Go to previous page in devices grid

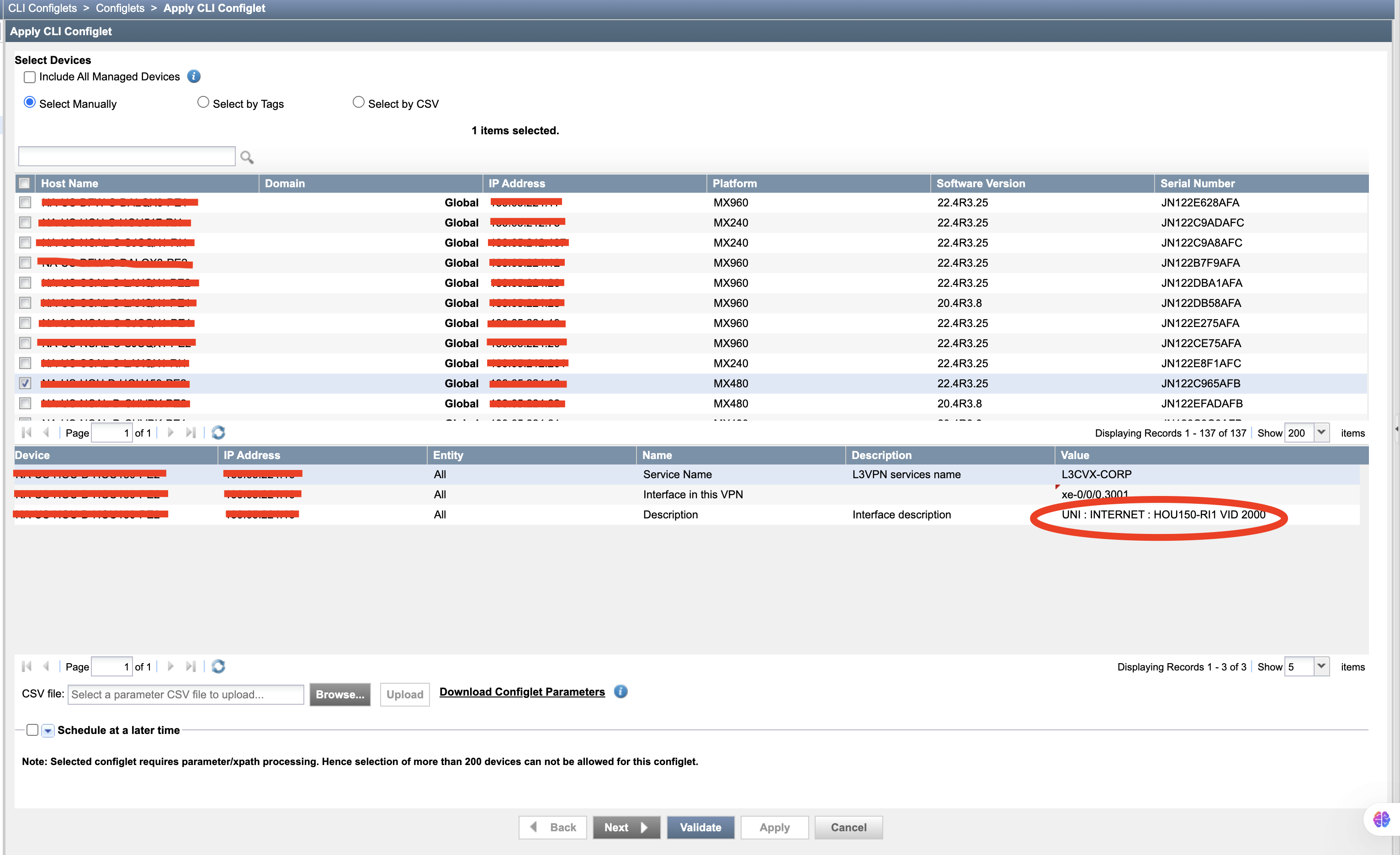[x=46, y=433]
